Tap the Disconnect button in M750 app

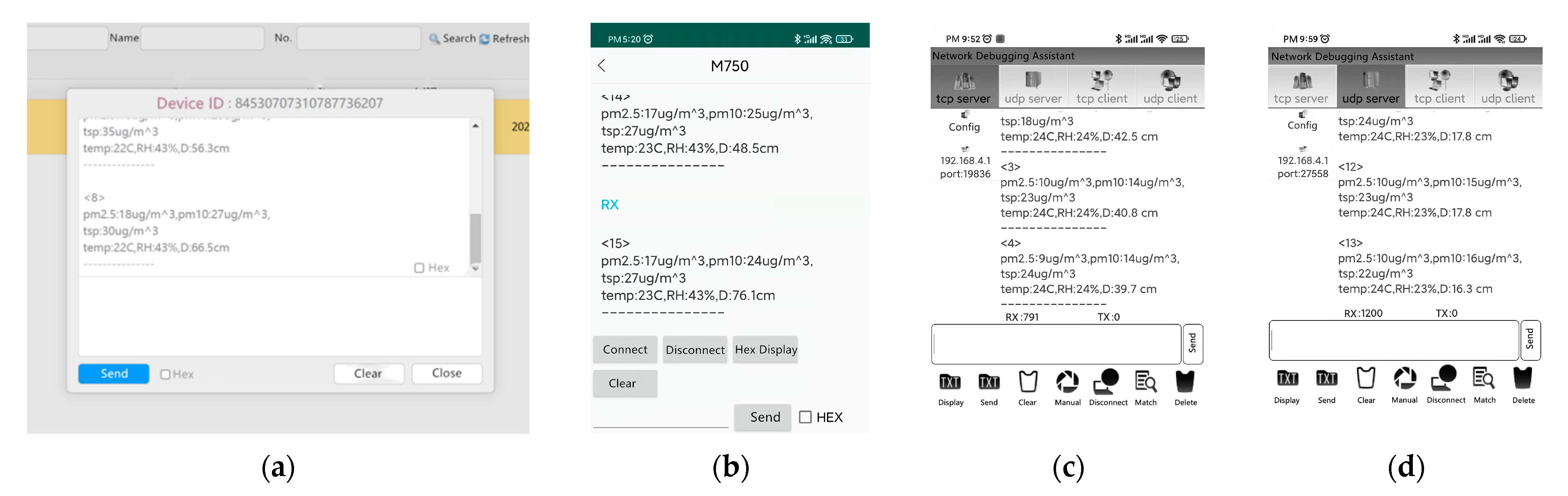point(695,349)
